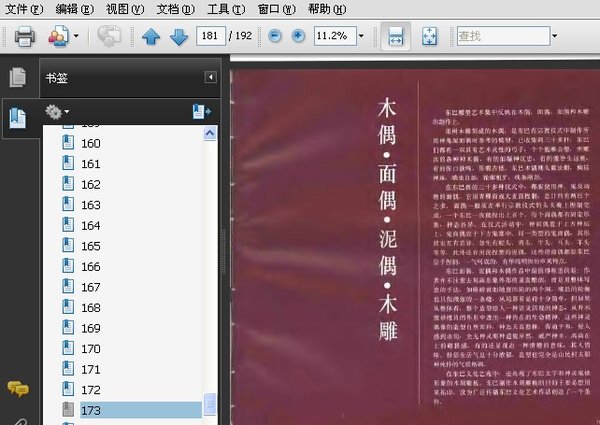The width and height of the screenshot is (600, 425).
Task: Click total page count text / 192
Action: click(x=240, y=36)
